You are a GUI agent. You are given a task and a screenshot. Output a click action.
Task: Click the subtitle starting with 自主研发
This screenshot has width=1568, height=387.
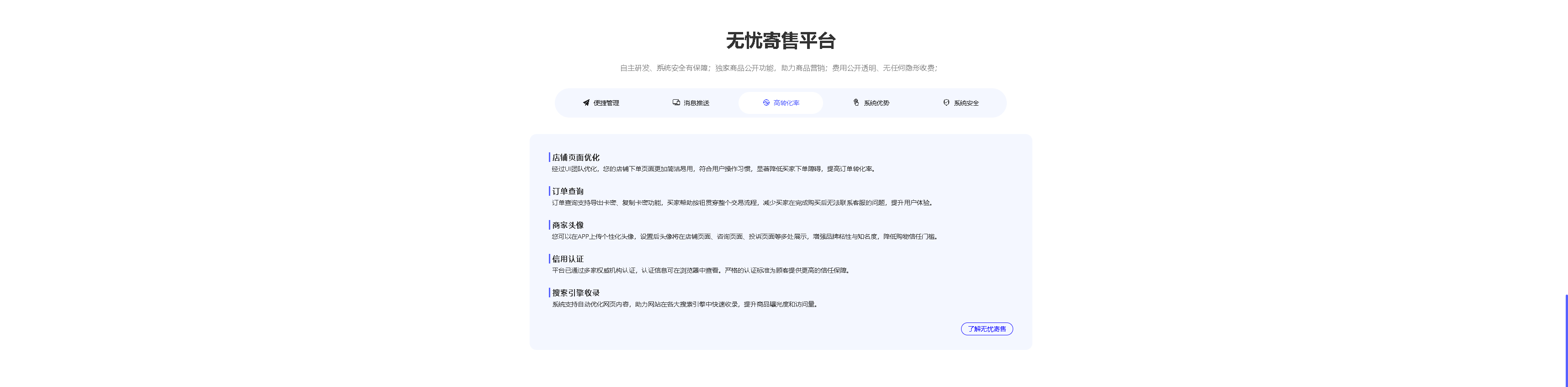[x=779, y=68]
